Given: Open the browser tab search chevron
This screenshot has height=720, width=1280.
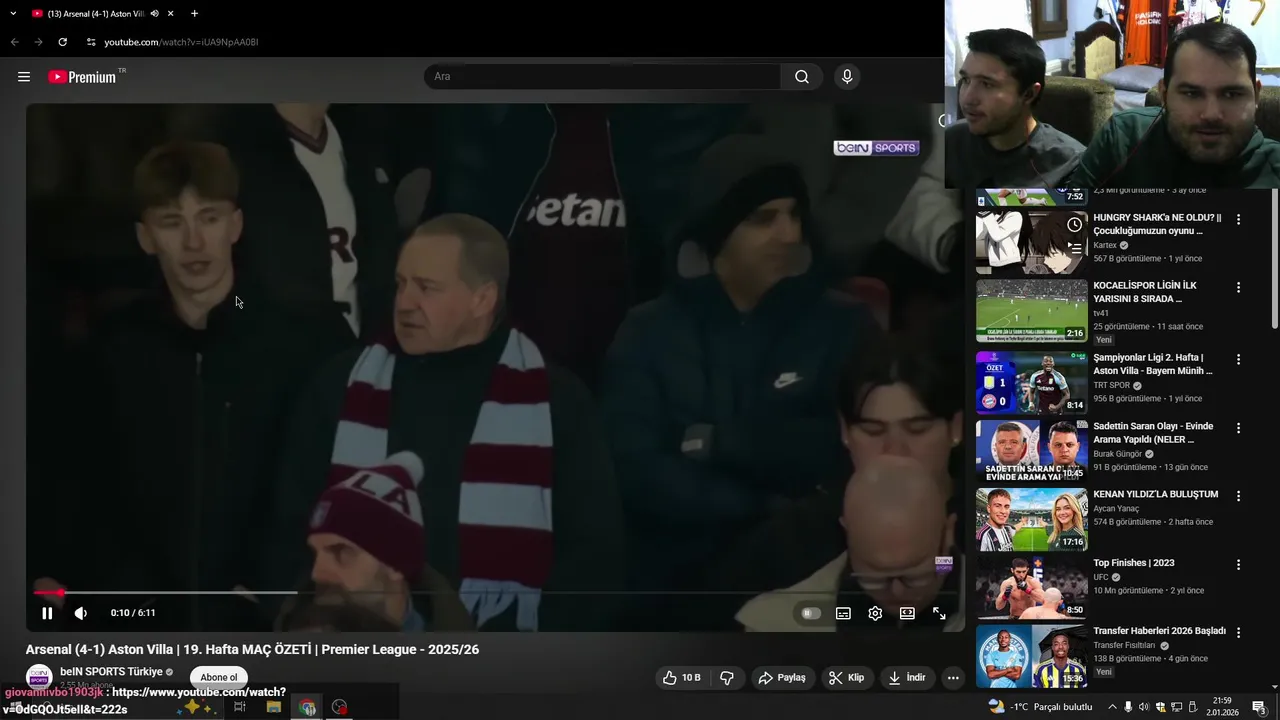Looking at the screenshot, I should (14, 13).
